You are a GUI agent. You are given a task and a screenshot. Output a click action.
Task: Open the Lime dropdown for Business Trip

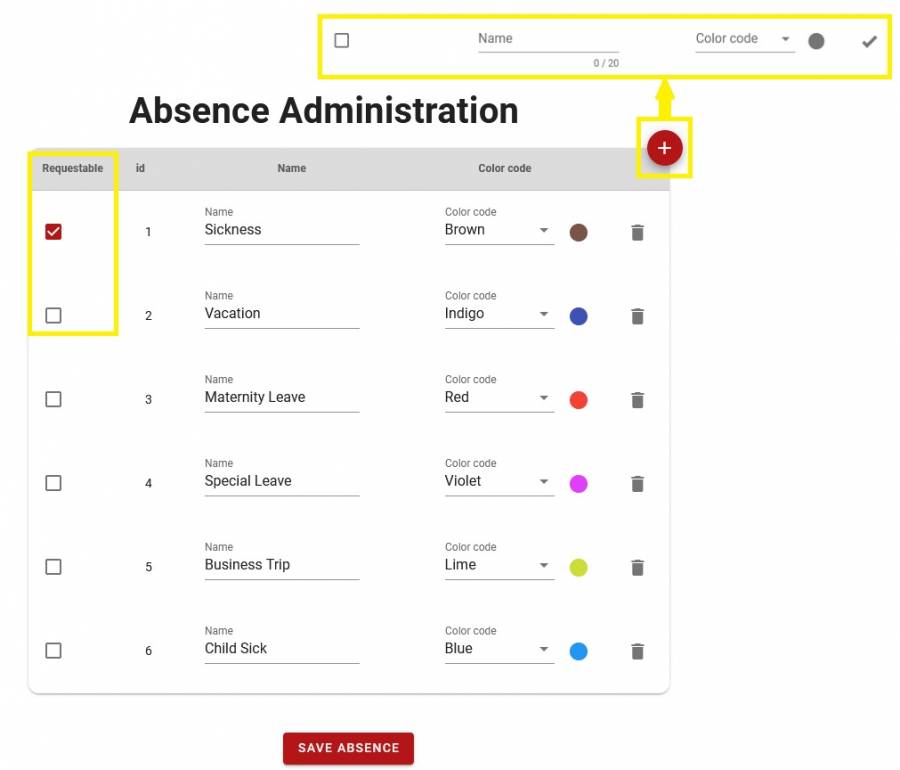tap(498, 565)
